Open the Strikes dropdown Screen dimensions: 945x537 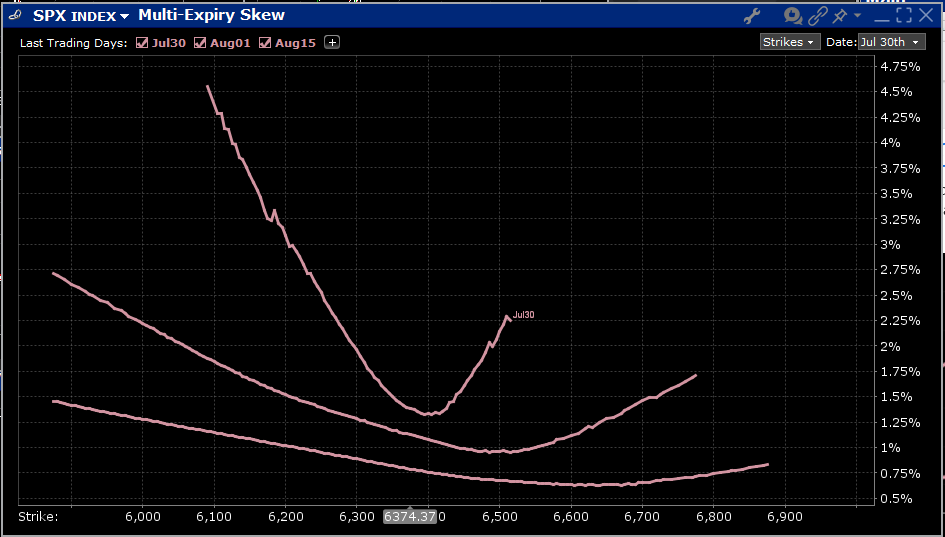pos(790,42)
